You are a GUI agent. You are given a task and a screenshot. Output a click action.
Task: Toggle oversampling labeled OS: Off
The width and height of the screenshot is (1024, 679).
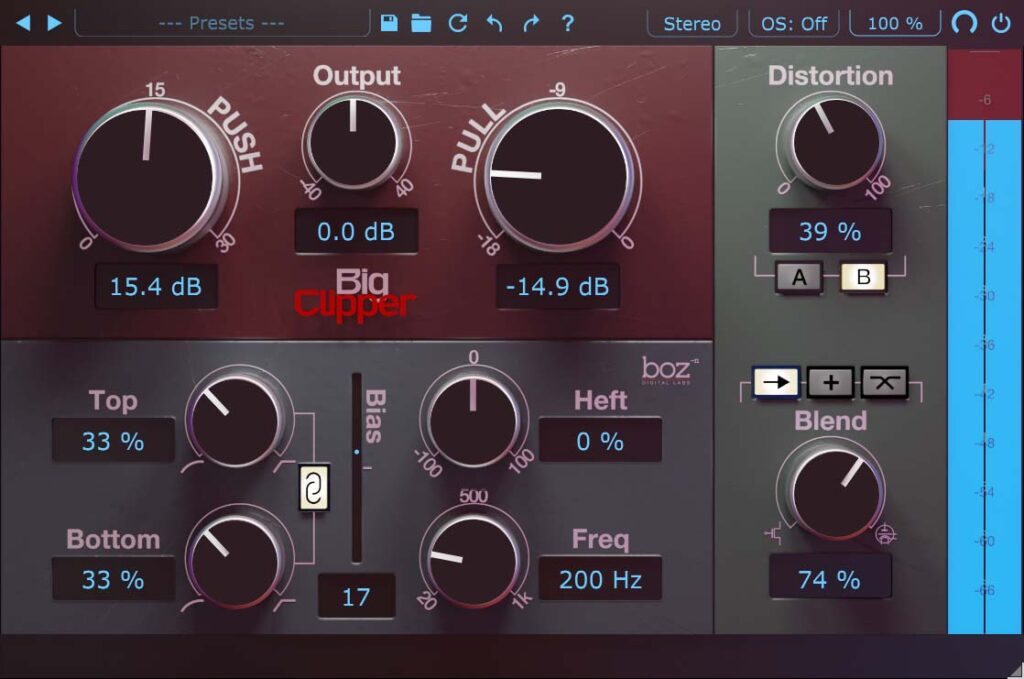(x=793, y=23)
